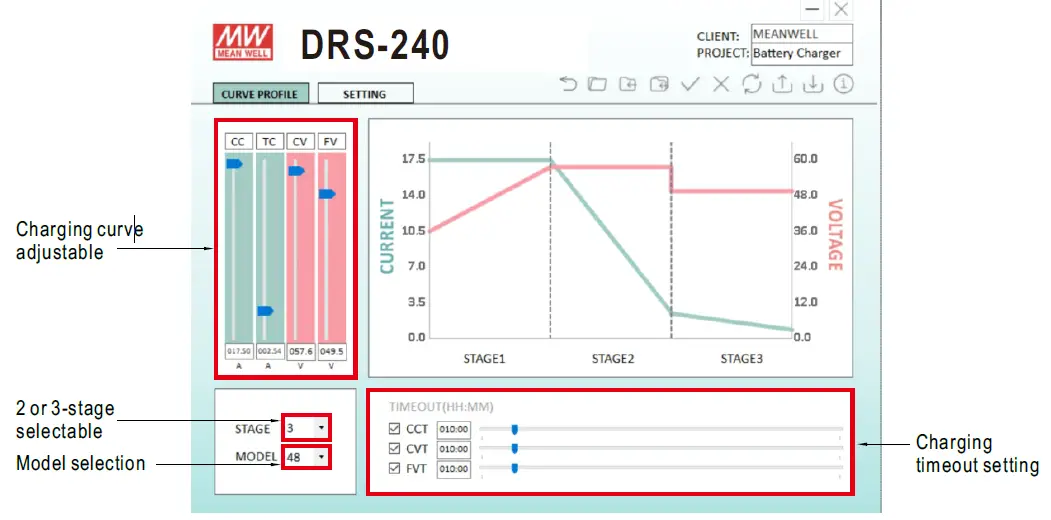The image size is (1051, 520).
Task: Click the FV value field 049.5
Action: (x=332, y=351)
